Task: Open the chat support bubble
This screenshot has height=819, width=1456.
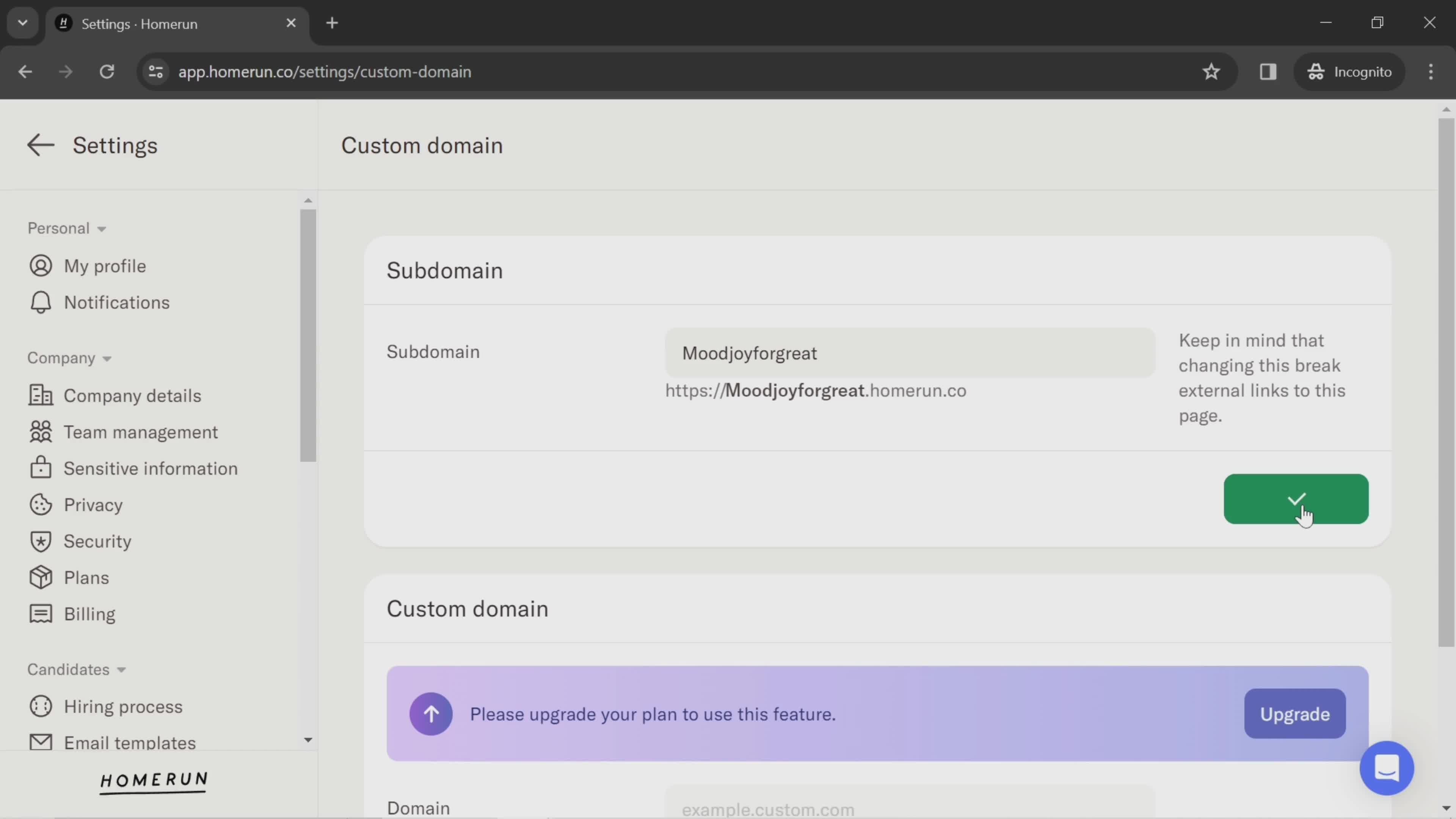Action: (x=1387, y=768)
